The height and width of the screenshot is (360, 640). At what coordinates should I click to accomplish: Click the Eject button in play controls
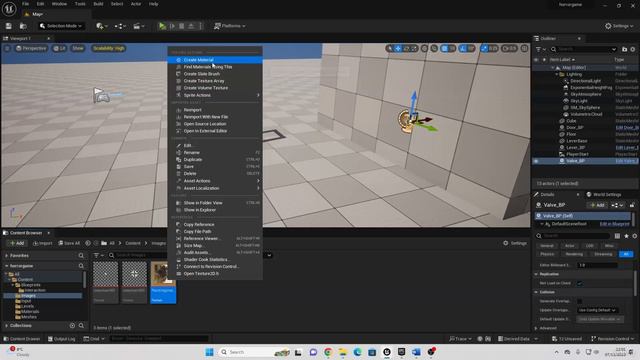(x=191, y=26)
